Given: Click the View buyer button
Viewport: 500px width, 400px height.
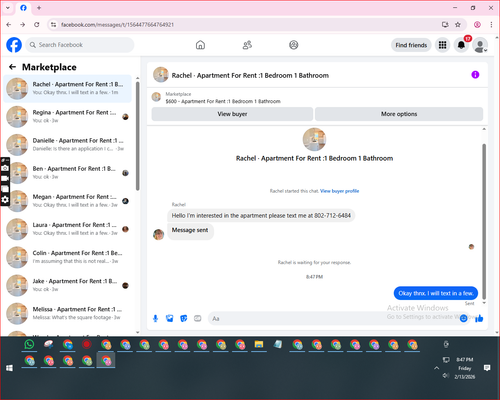Looking at the screenshot, I should click(x=232, y=114).
